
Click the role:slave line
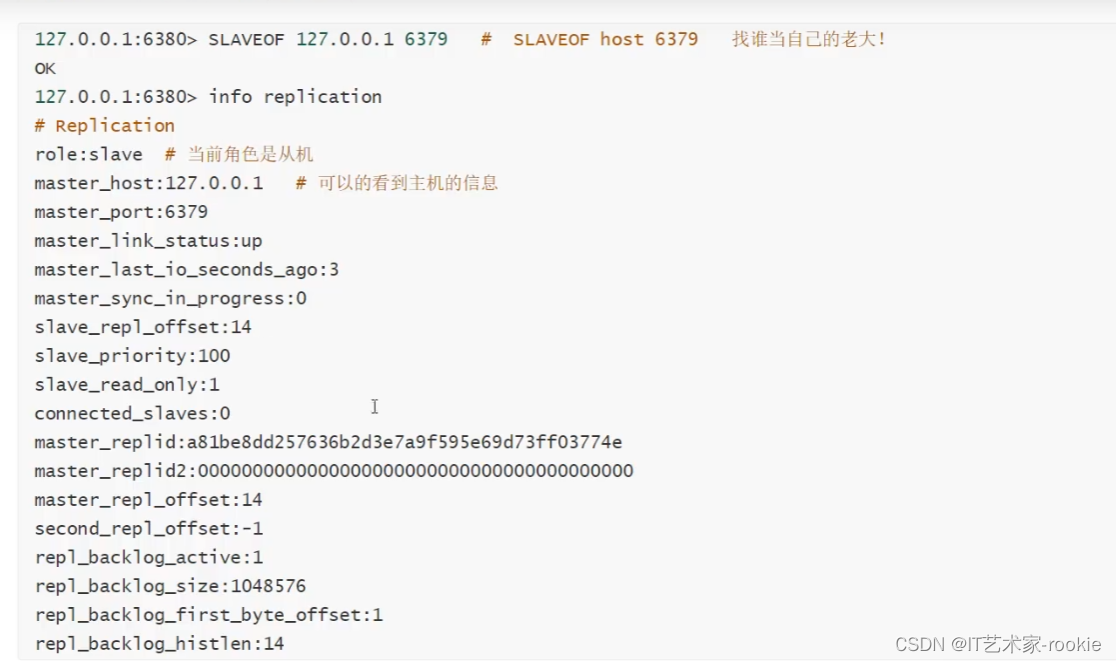88,154
